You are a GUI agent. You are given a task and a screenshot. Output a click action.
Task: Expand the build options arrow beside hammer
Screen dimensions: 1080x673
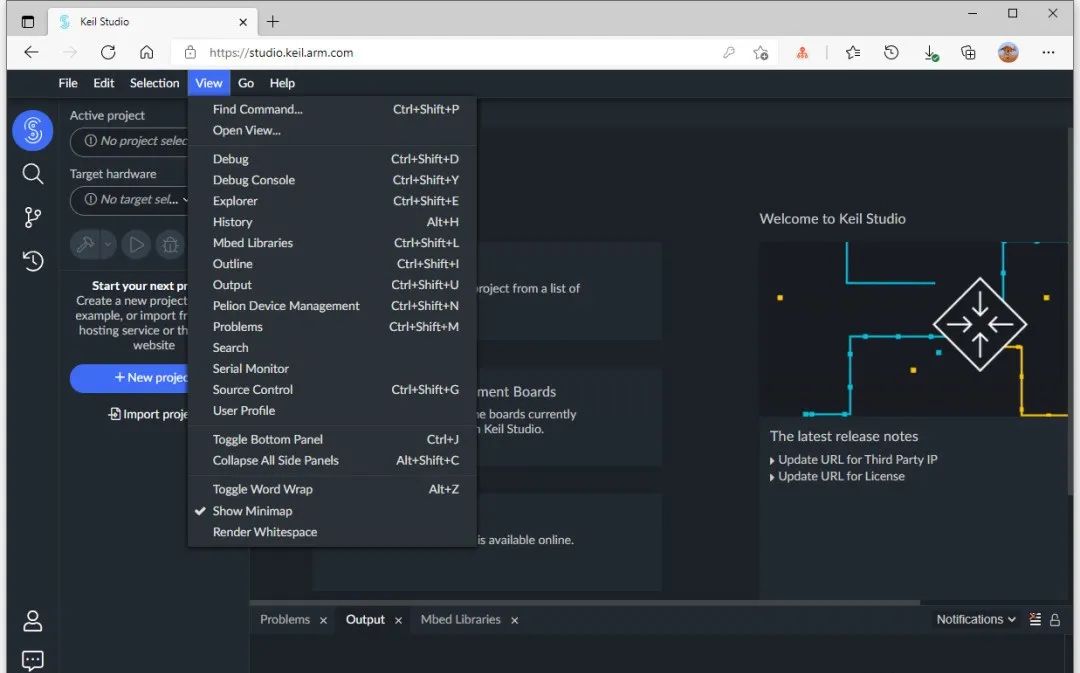(108, 245)
